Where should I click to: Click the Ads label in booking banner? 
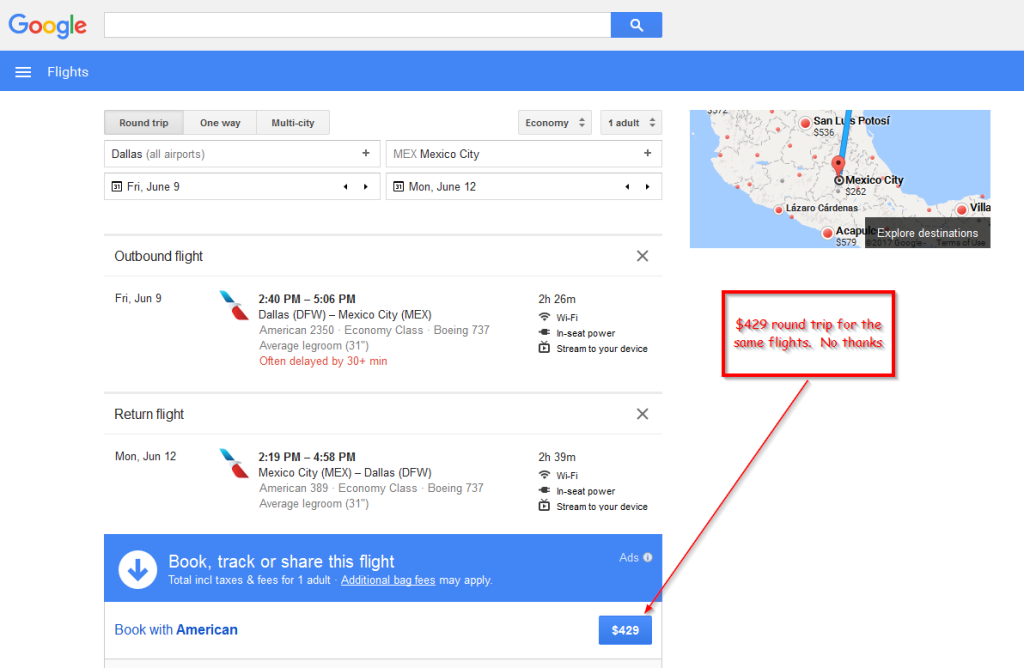[629, 558]
